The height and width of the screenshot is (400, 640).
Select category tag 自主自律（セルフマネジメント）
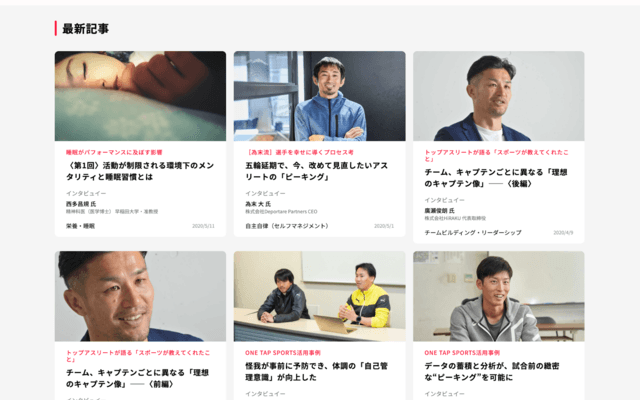click(x=287, y=226)
